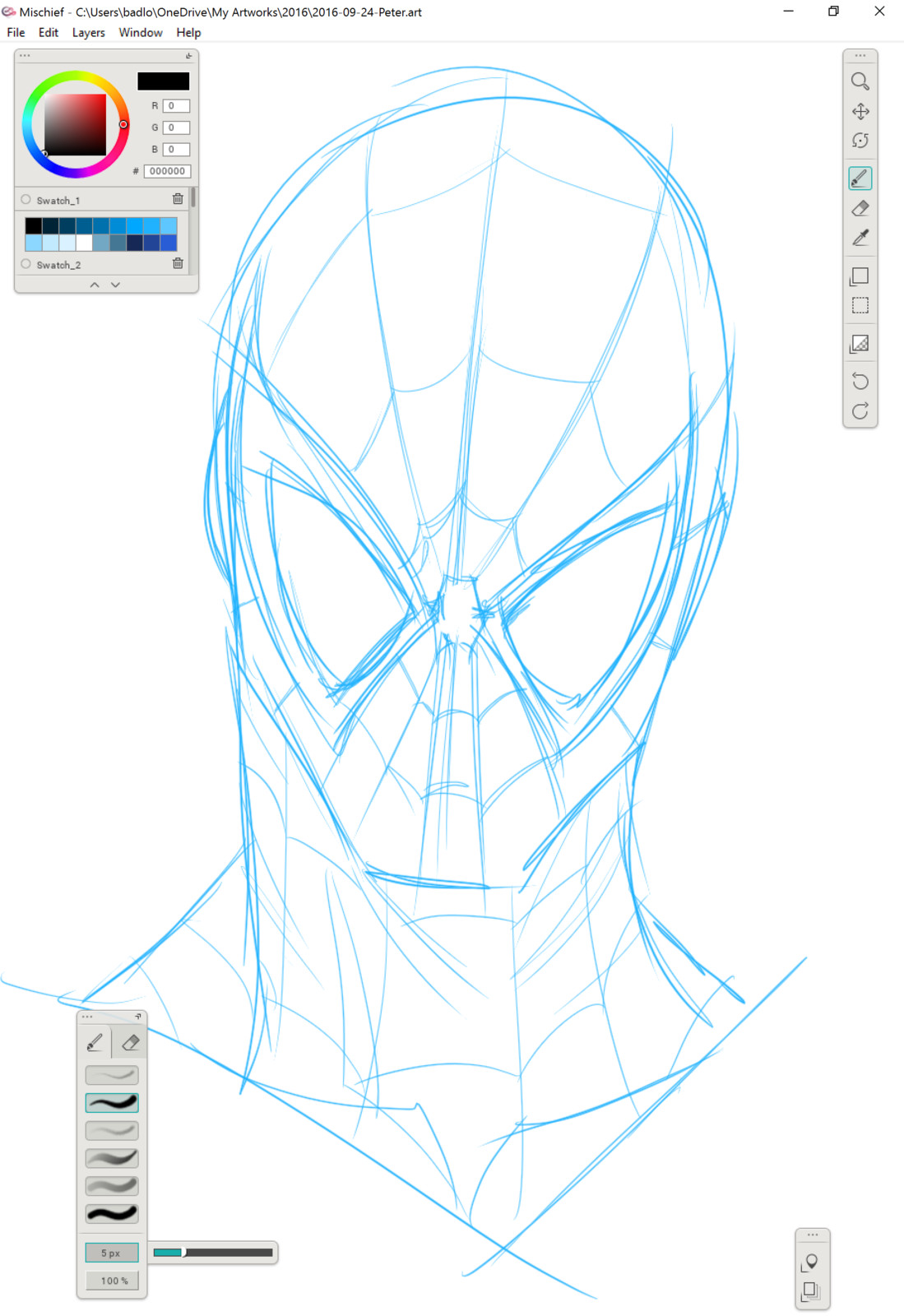Pick the white swatch in Swatch_1

tap(84, 243)
